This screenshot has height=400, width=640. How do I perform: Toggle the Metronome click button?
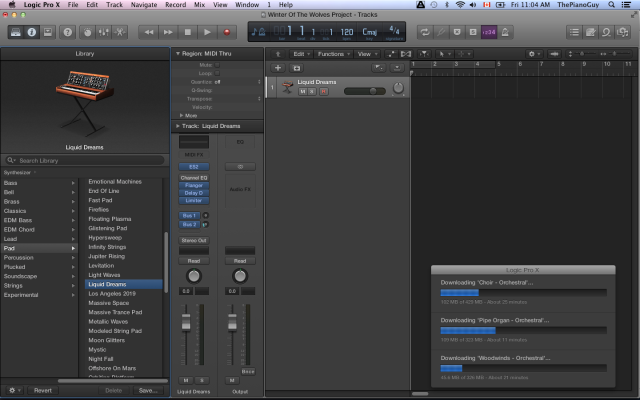click(505, 32)
